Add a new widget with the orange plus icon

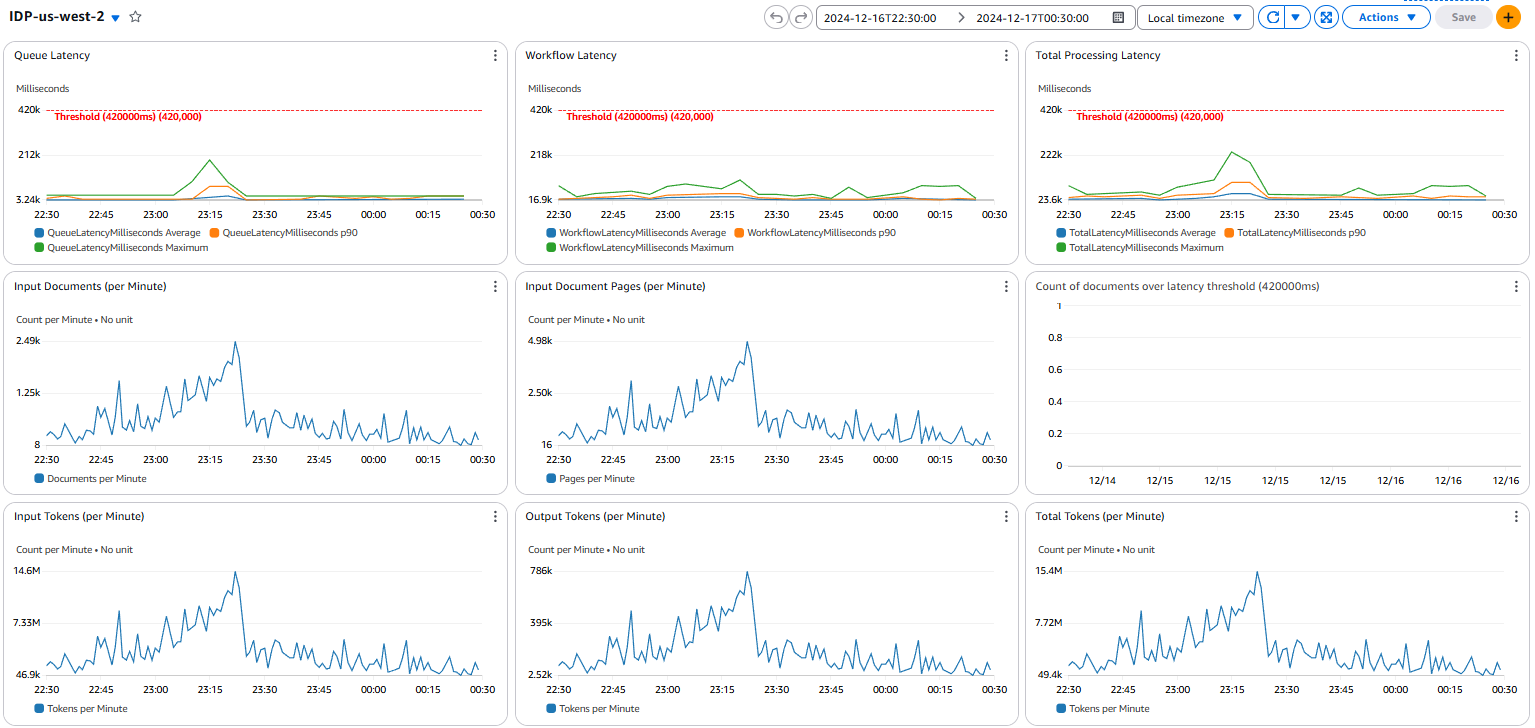coord(1508,17)
